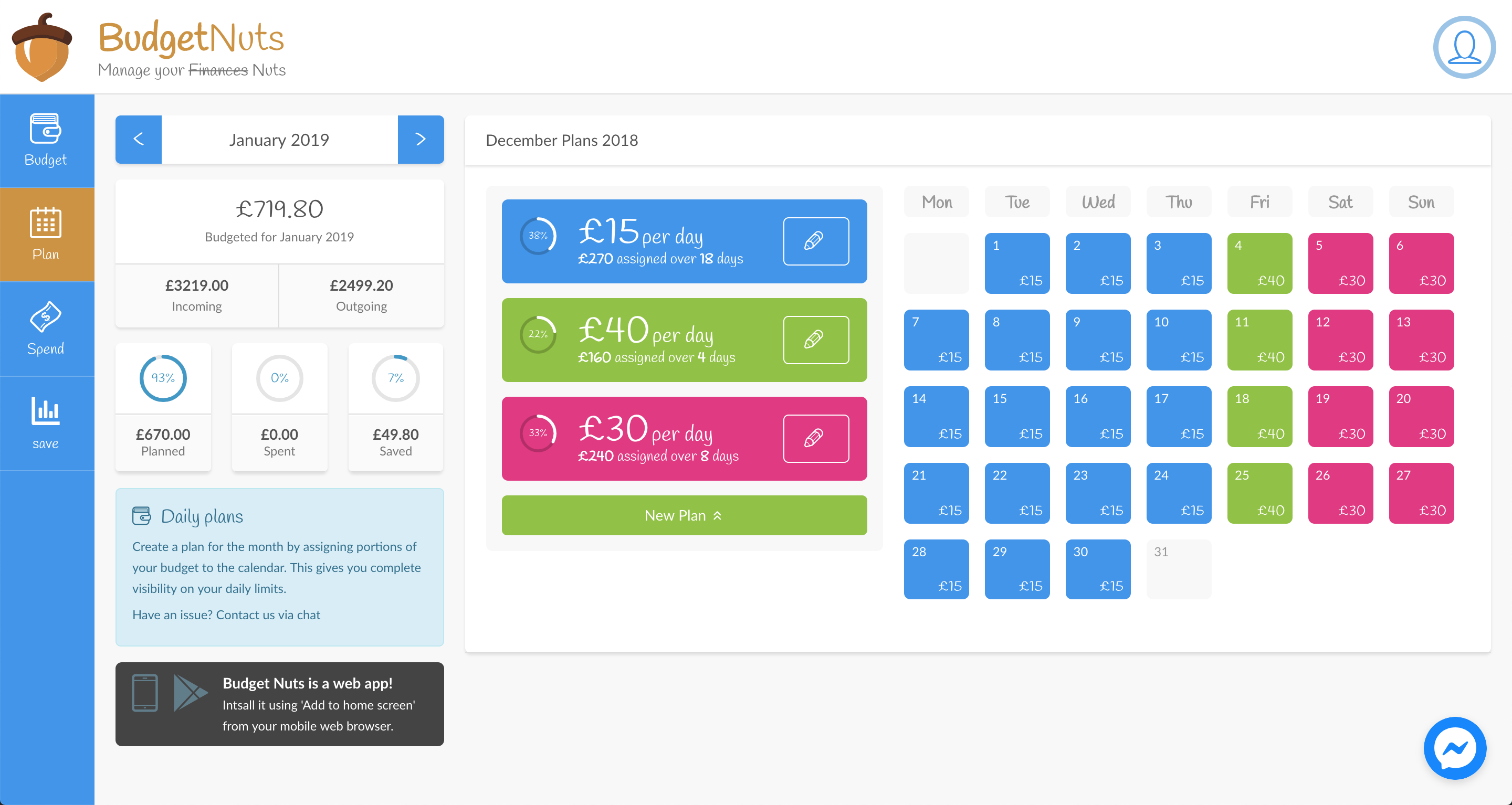Click the Google Play store icon
The image size is (1512, 805).
190,692
